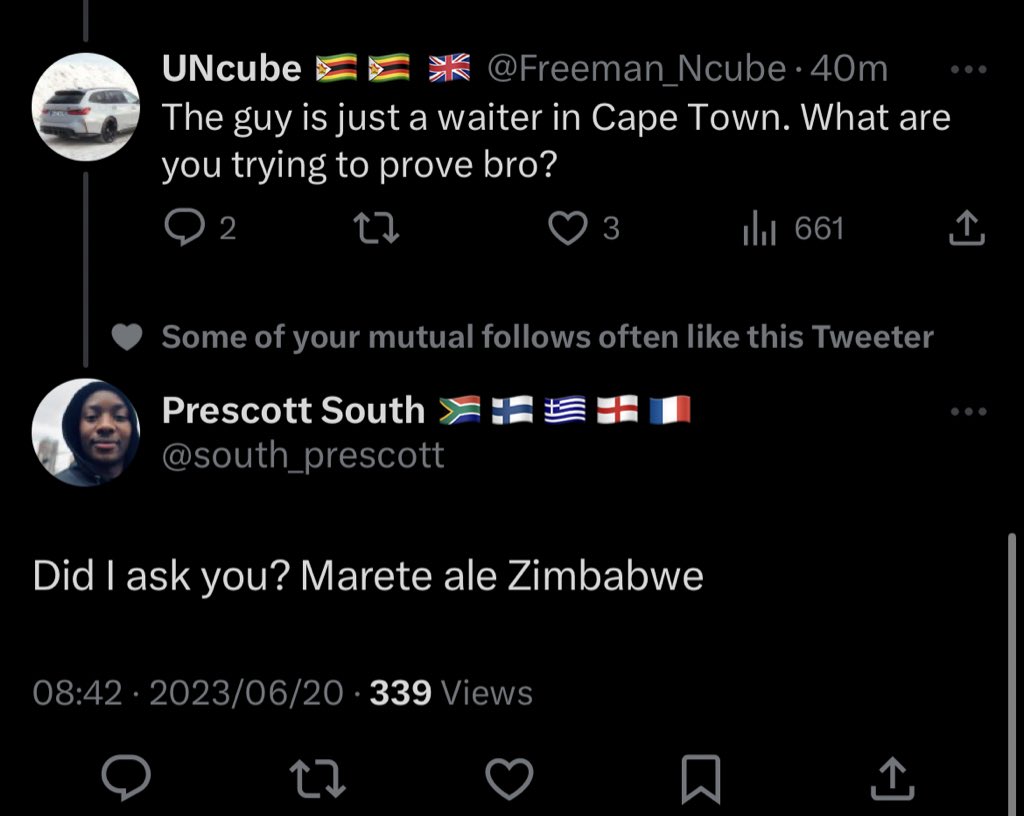
Task: Like Prescott South's main tweet
Action: coord(509,777)
